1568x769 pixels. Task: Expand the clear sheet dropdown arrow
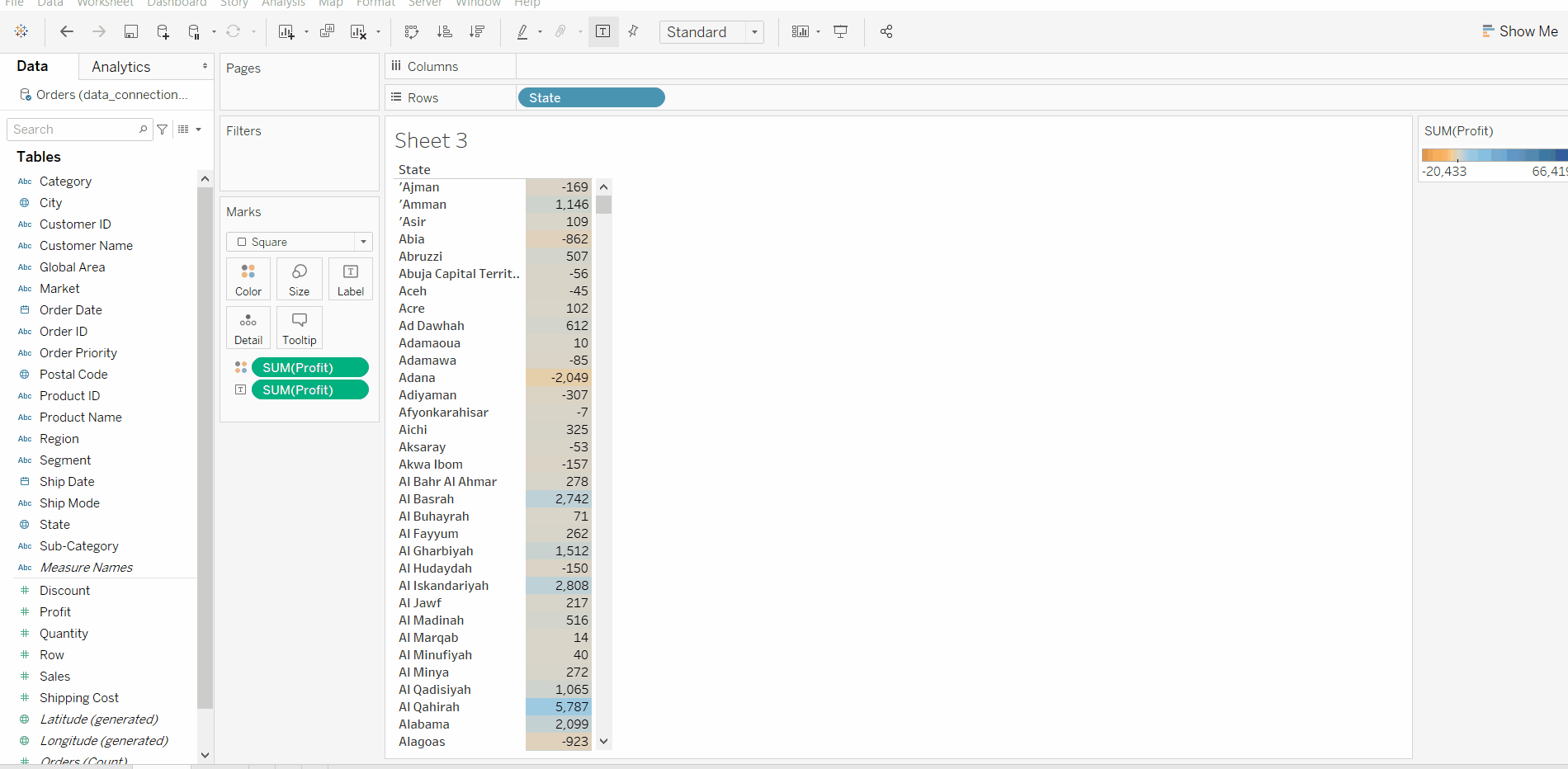[x=378, y=32]
